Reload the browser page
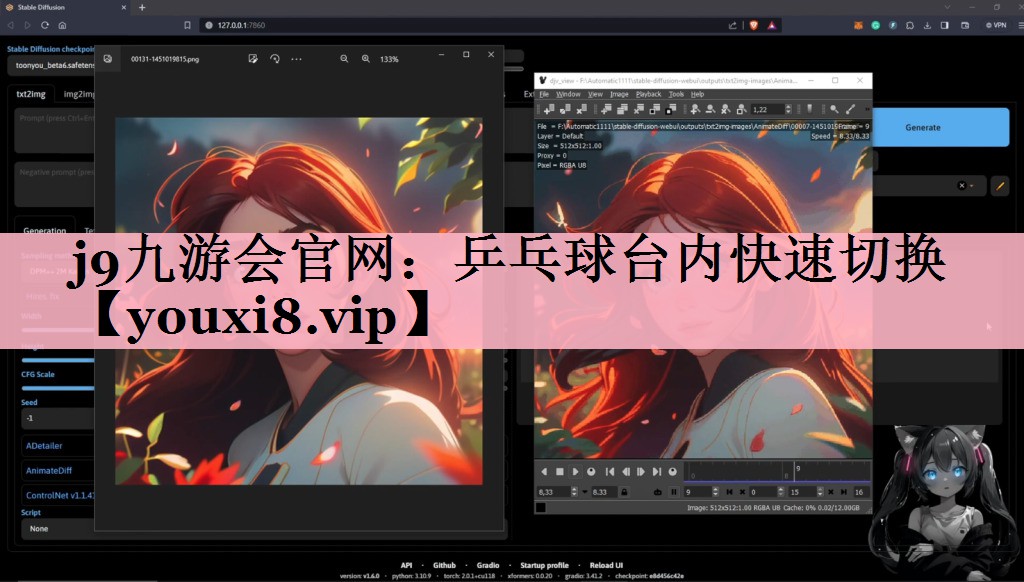This screenshot has width=1024, height=582. point(44,25)
